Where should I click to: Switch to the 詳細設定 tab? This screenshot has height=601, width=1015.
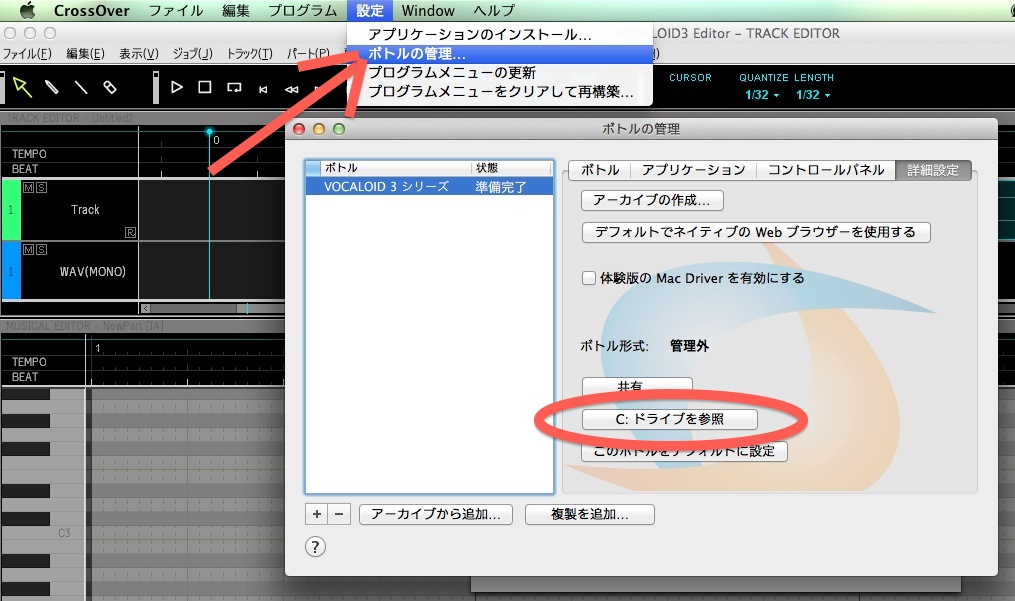[x=933, y=170]
